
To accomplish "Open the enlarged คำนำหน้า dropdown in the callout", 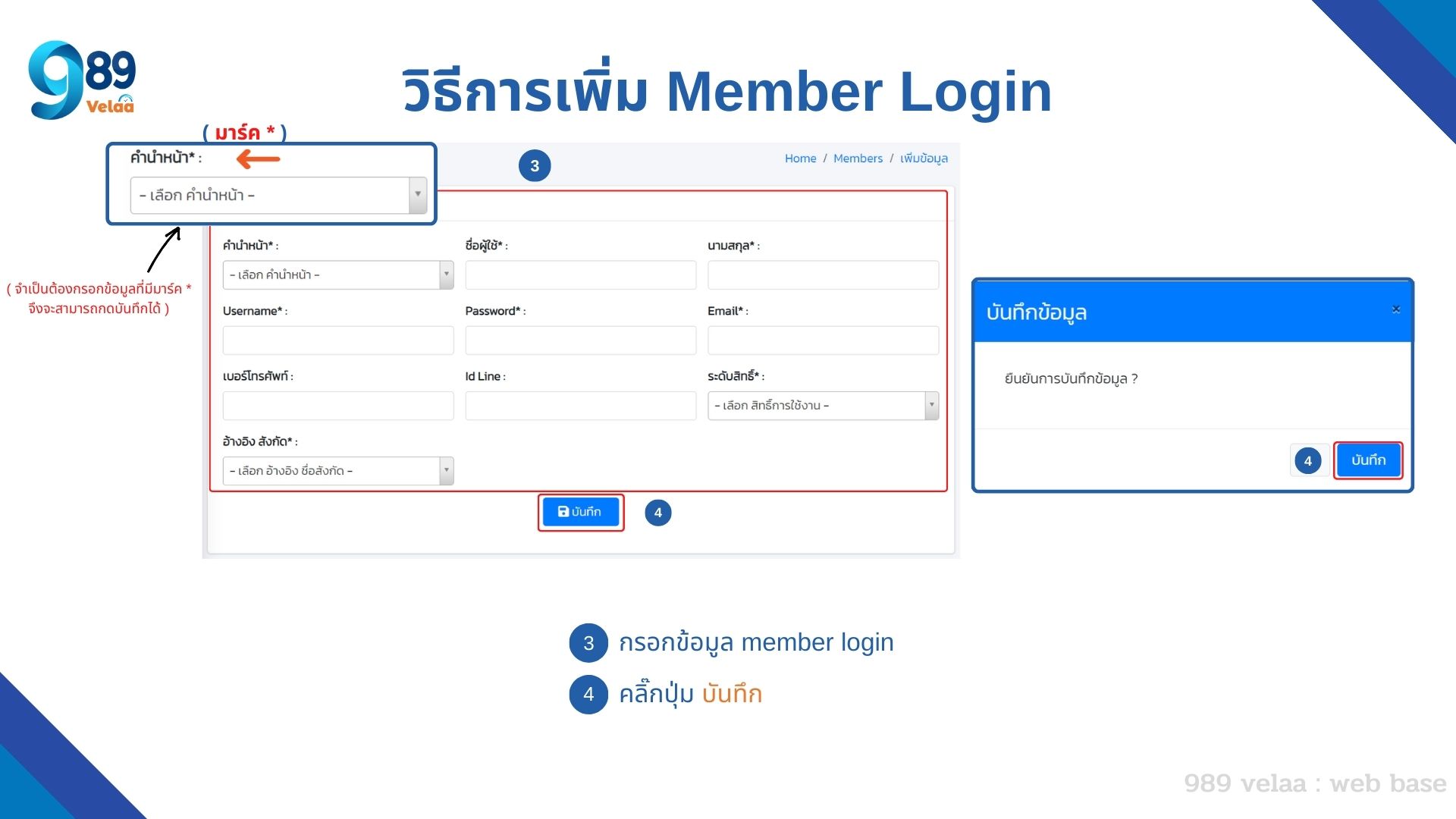I will click(x=278, y=195).
